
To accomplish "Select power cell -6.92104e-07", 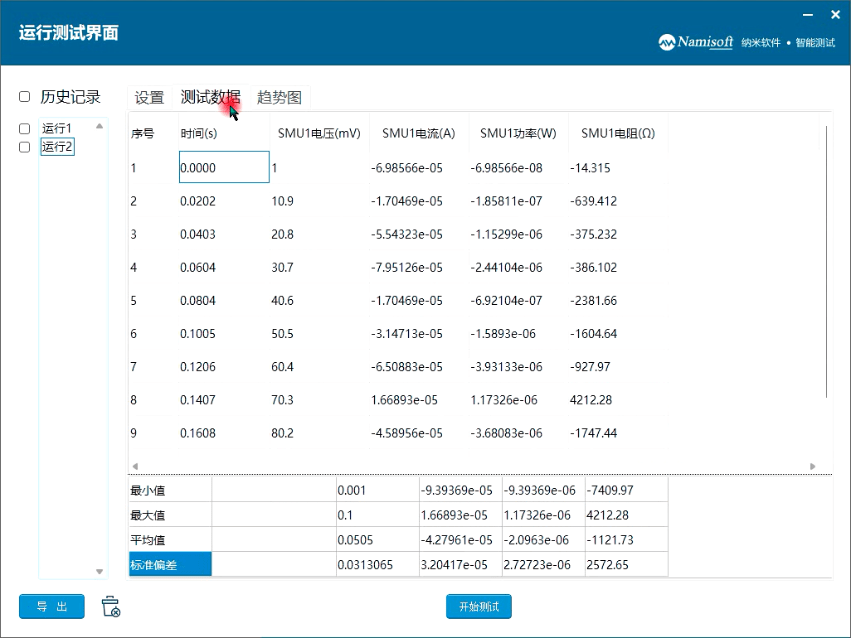I will (x=518, y=301).
